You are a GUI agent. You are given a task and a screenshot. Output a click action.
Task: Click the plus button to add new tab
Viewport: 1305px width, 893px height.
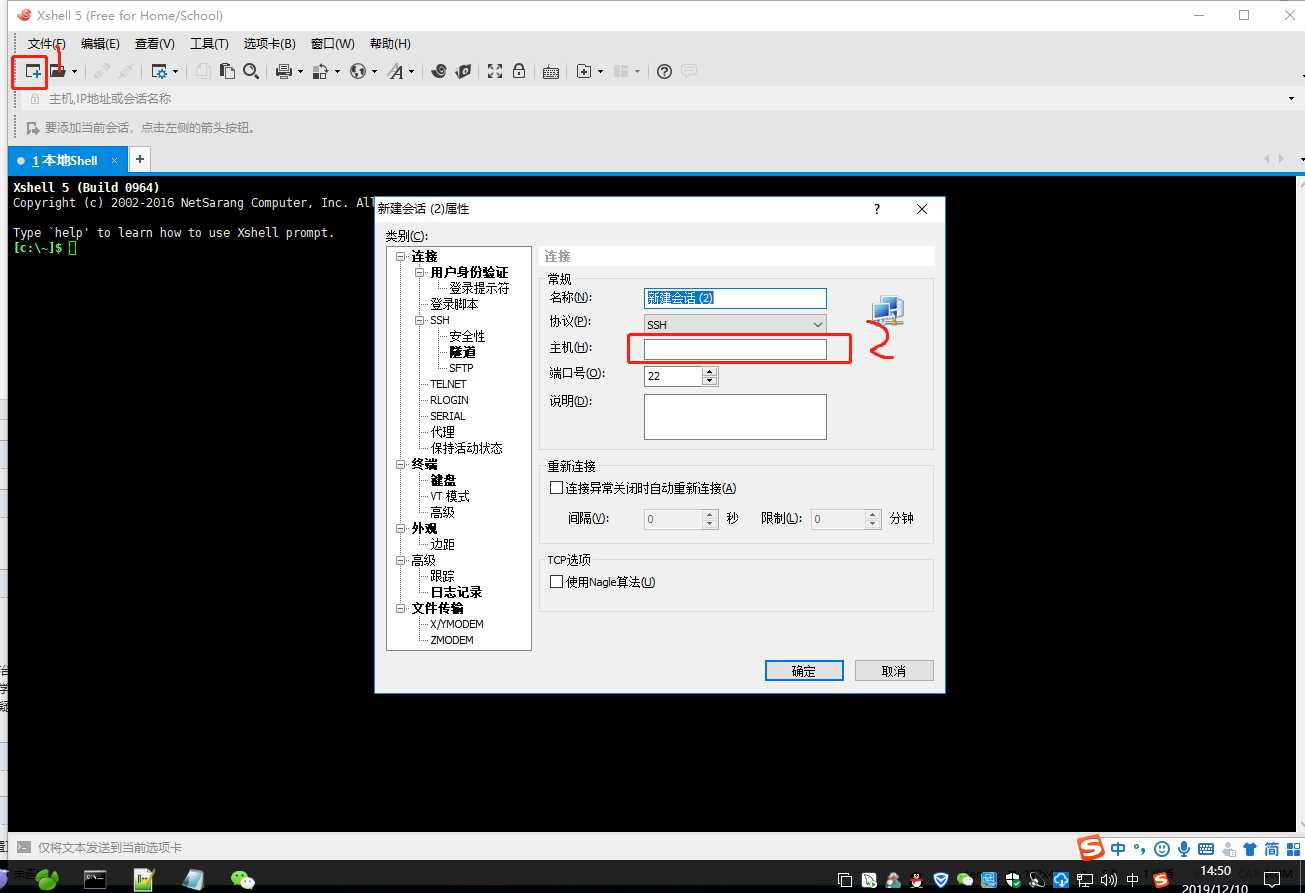140,159
